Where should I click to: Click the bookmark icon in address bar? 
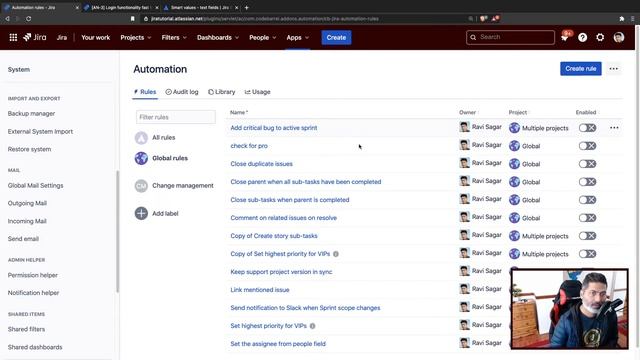click(x=133, y=19)
